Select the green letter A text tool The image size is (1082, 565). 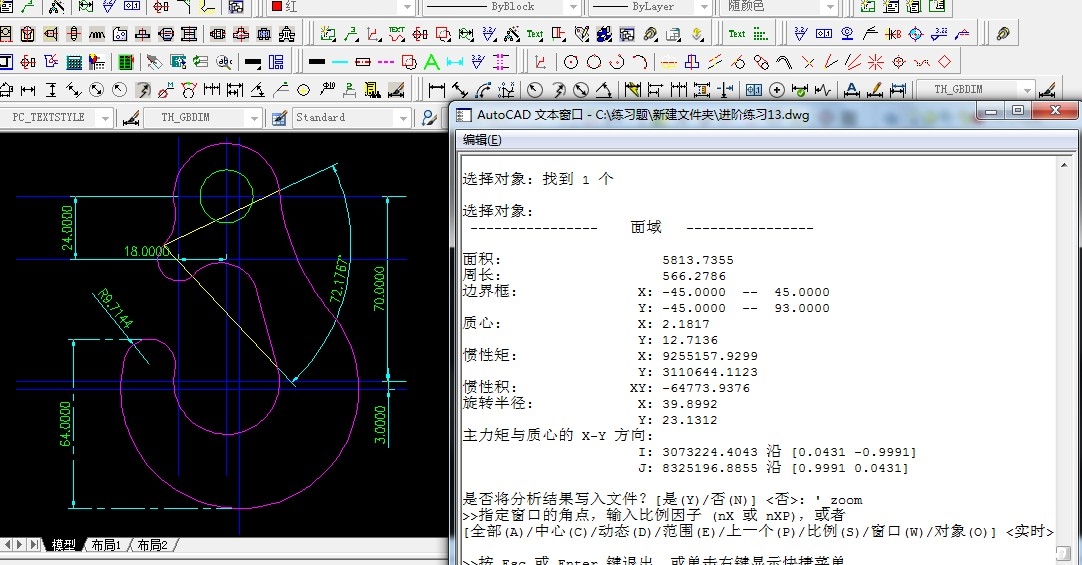(x=432, y=62)
